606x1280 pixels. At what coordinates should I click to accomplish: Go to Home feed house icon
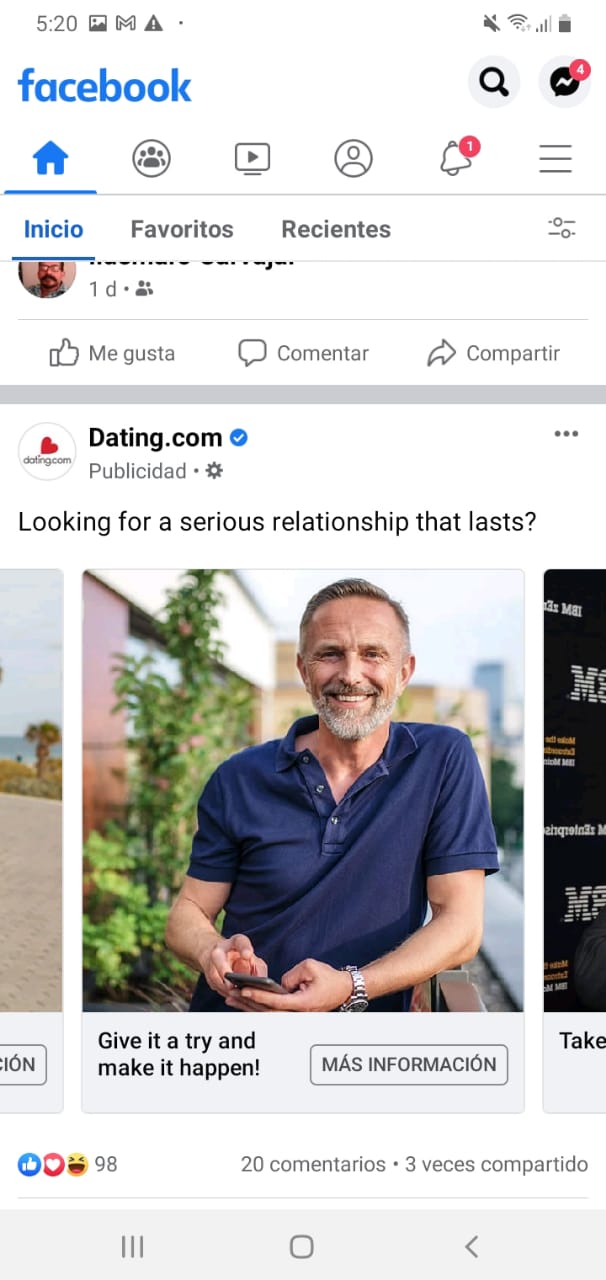coord(50,158)
